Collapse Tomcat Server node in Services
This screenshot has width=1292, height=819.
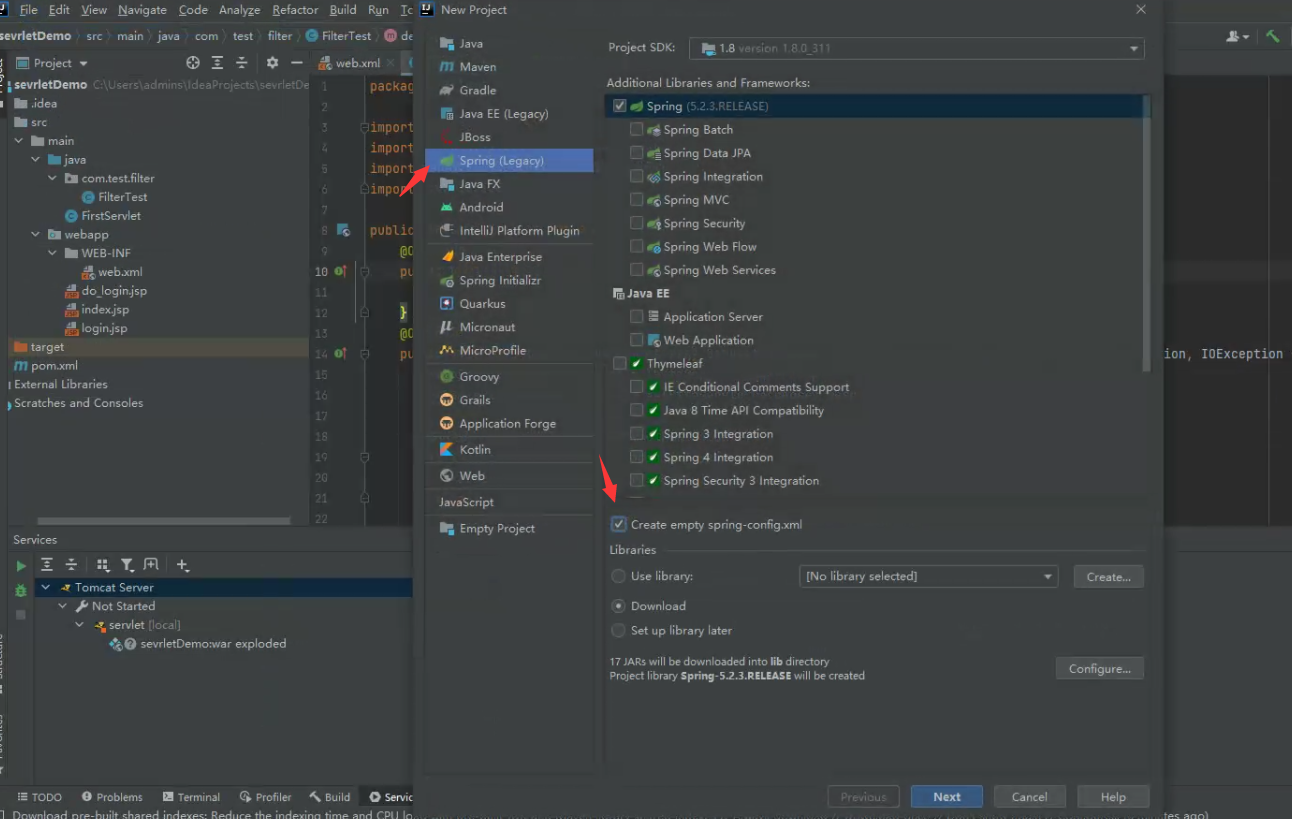(x=46, y=588)
